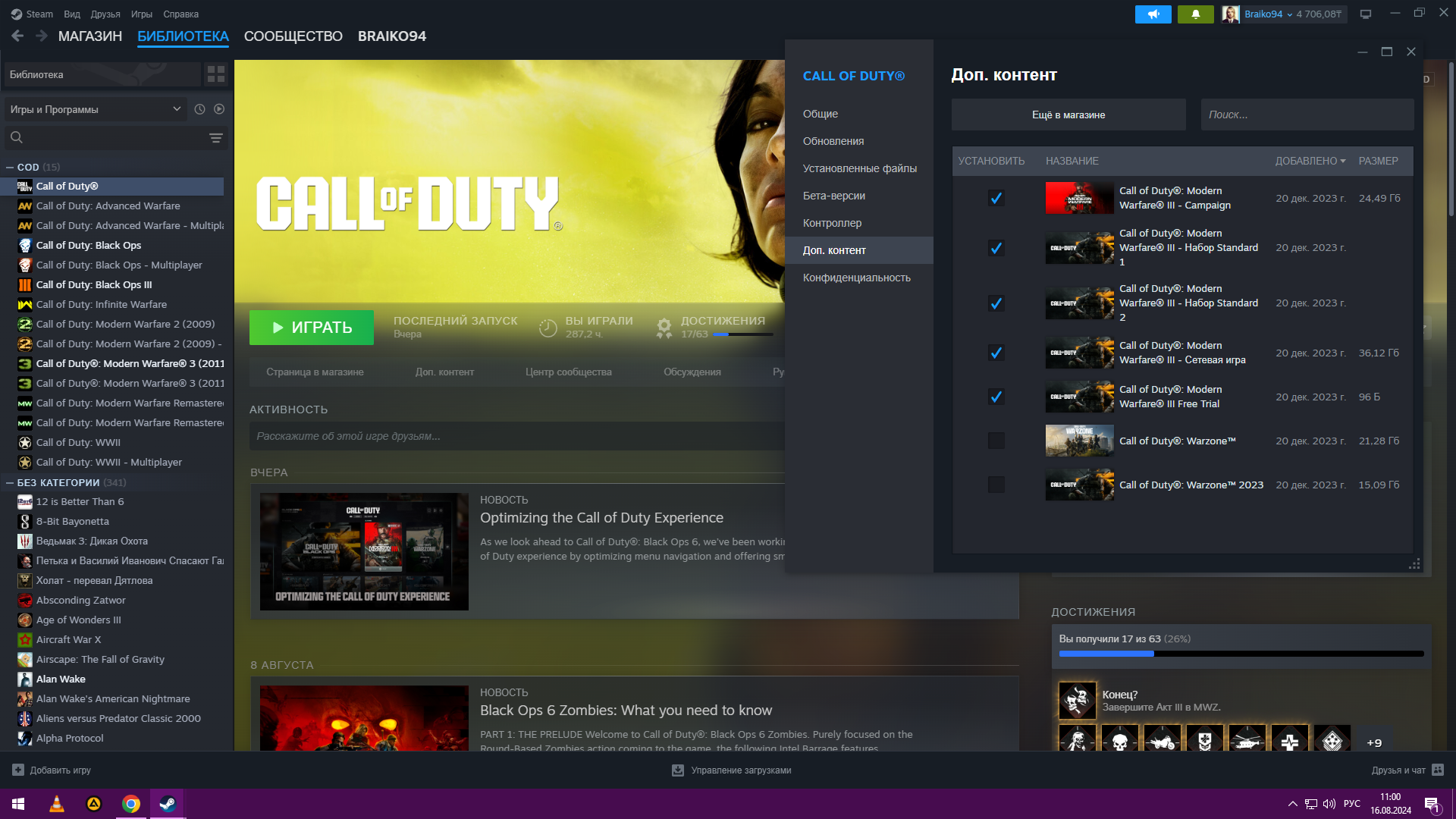The image size is (1456, 819).
Task: Click the activity Расскажите об этой игре field
Action: [517, 436]
